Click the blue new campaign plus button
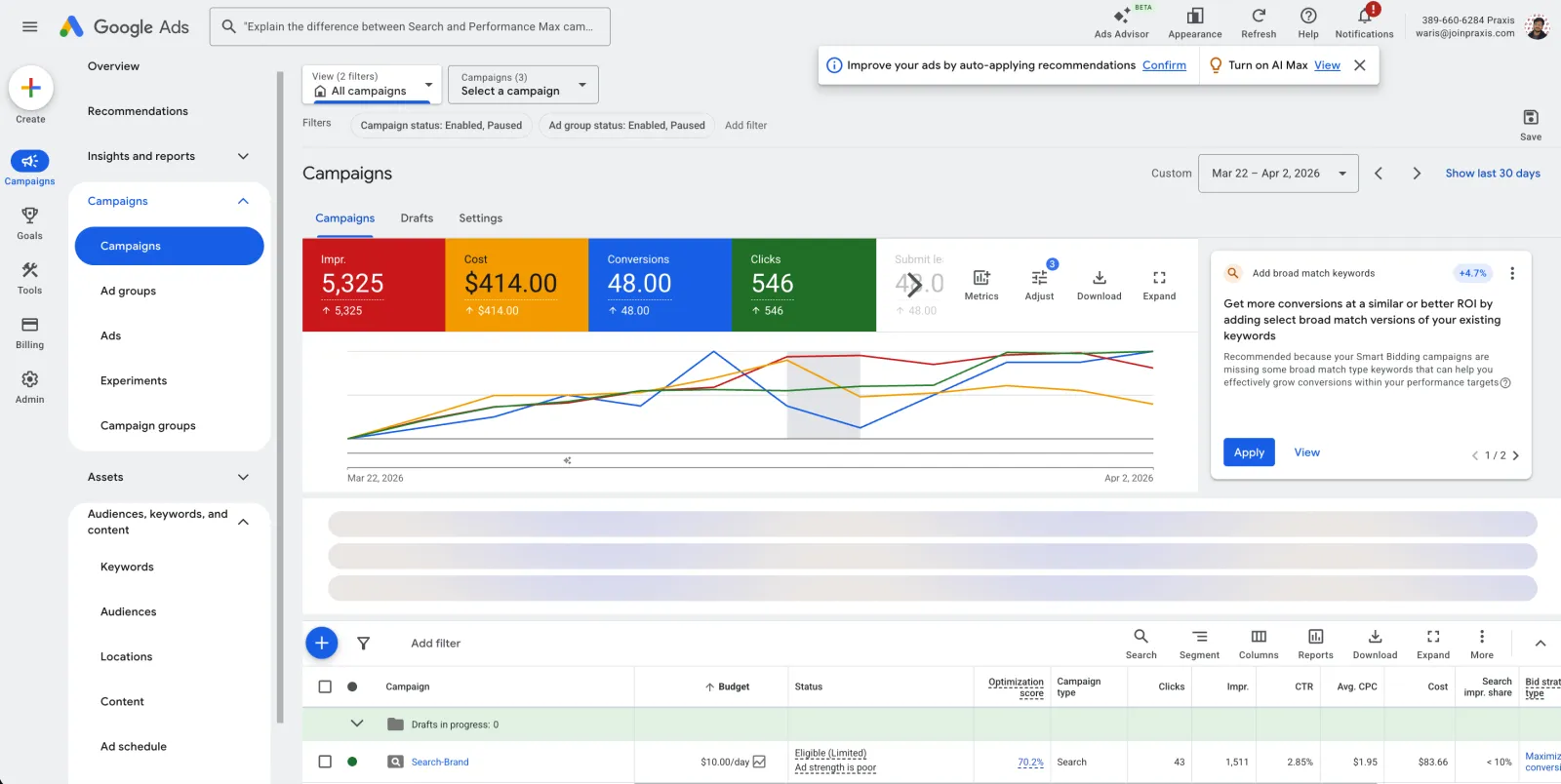The height and width of the screenshot is (784, 1561). pos(321,643)
